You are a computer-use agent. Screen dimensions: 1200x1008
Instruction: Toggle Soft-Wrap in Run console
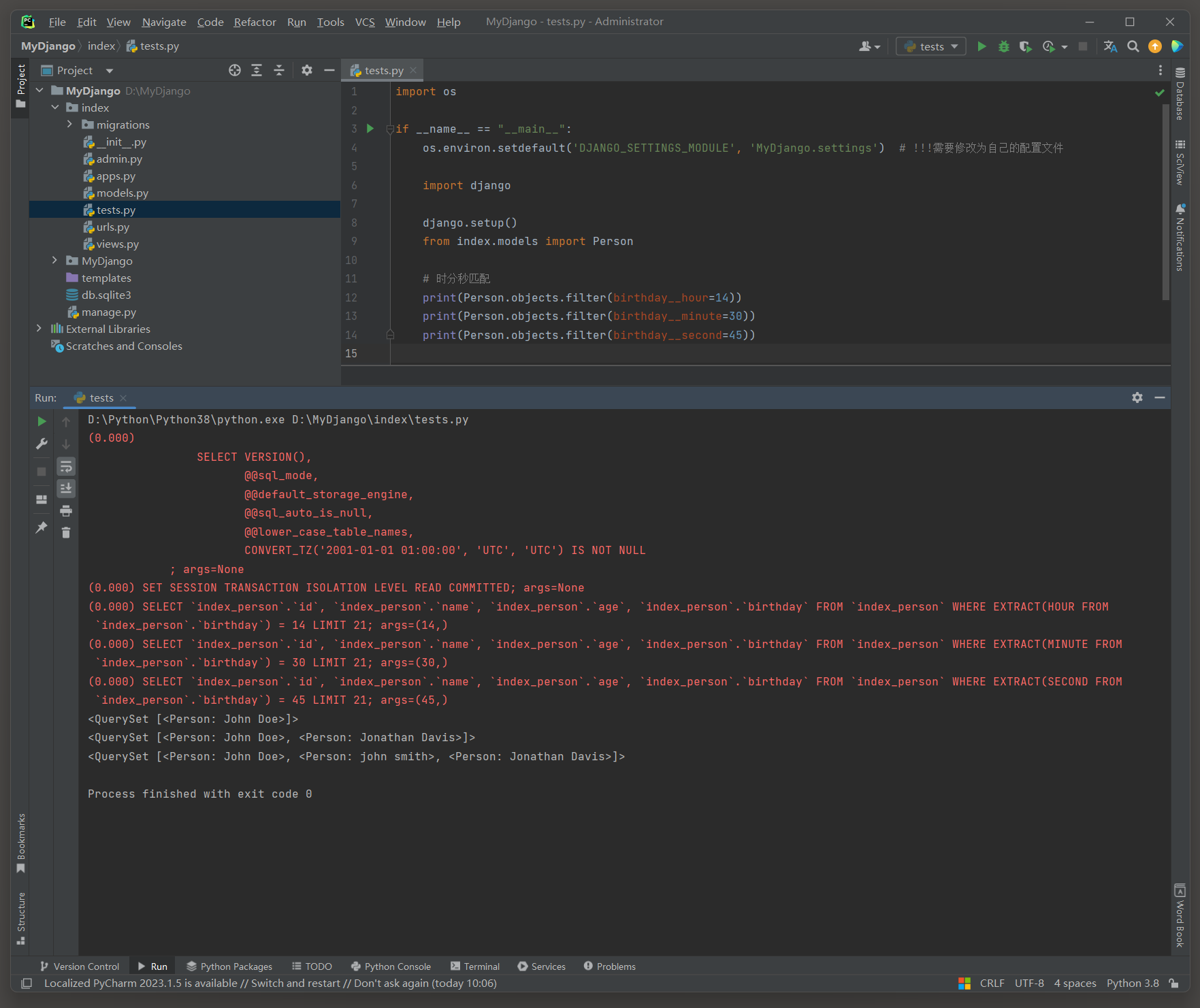66,466
